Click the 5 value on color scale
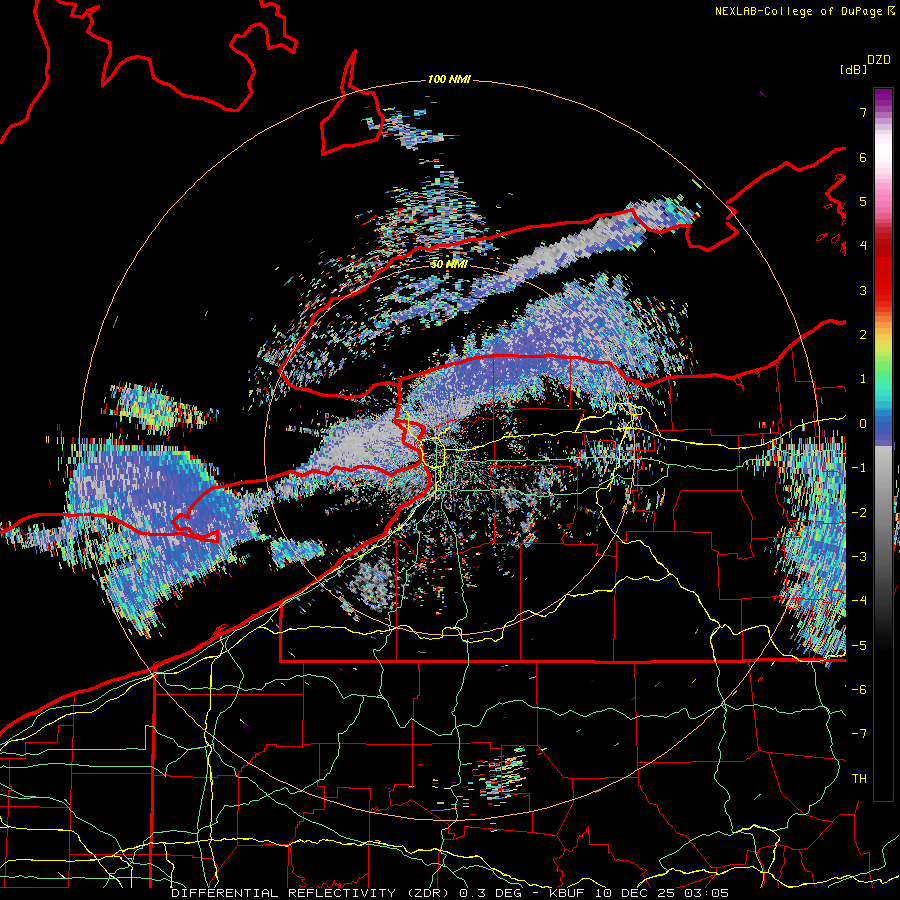900x900 pixels. point(863,201)
